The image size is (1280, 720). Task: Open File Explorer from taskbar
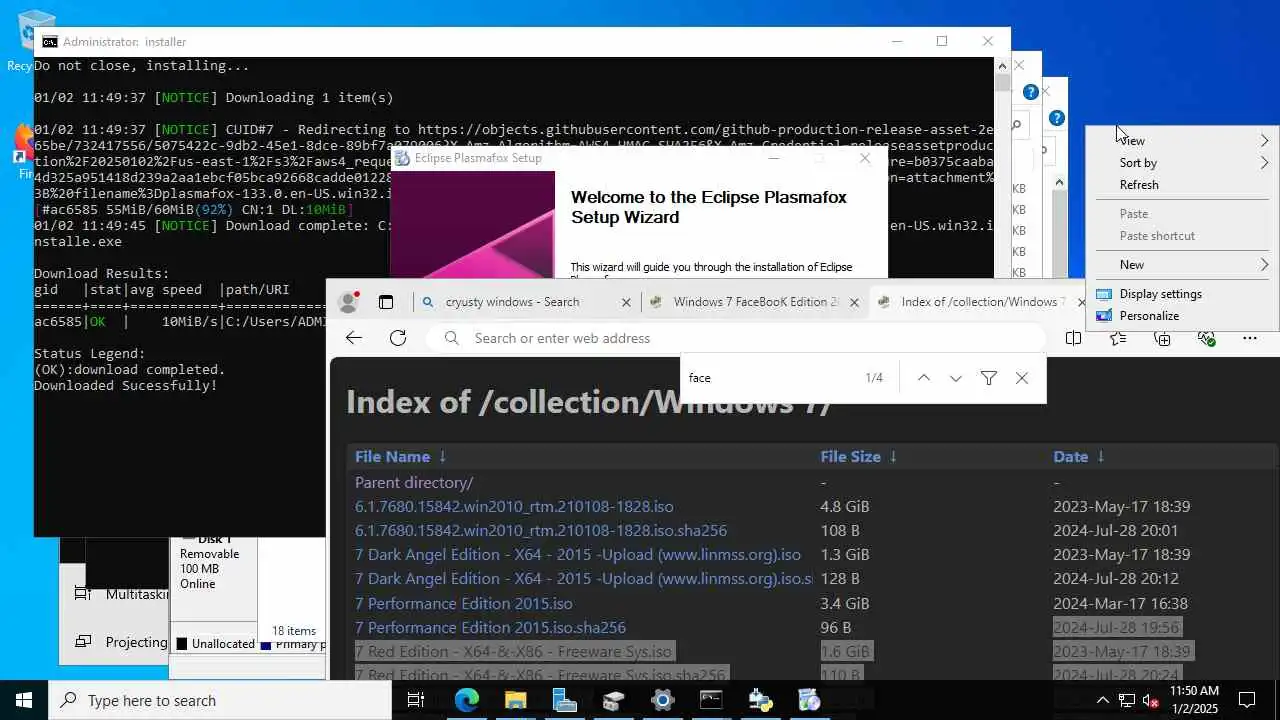tap(516, 700)
